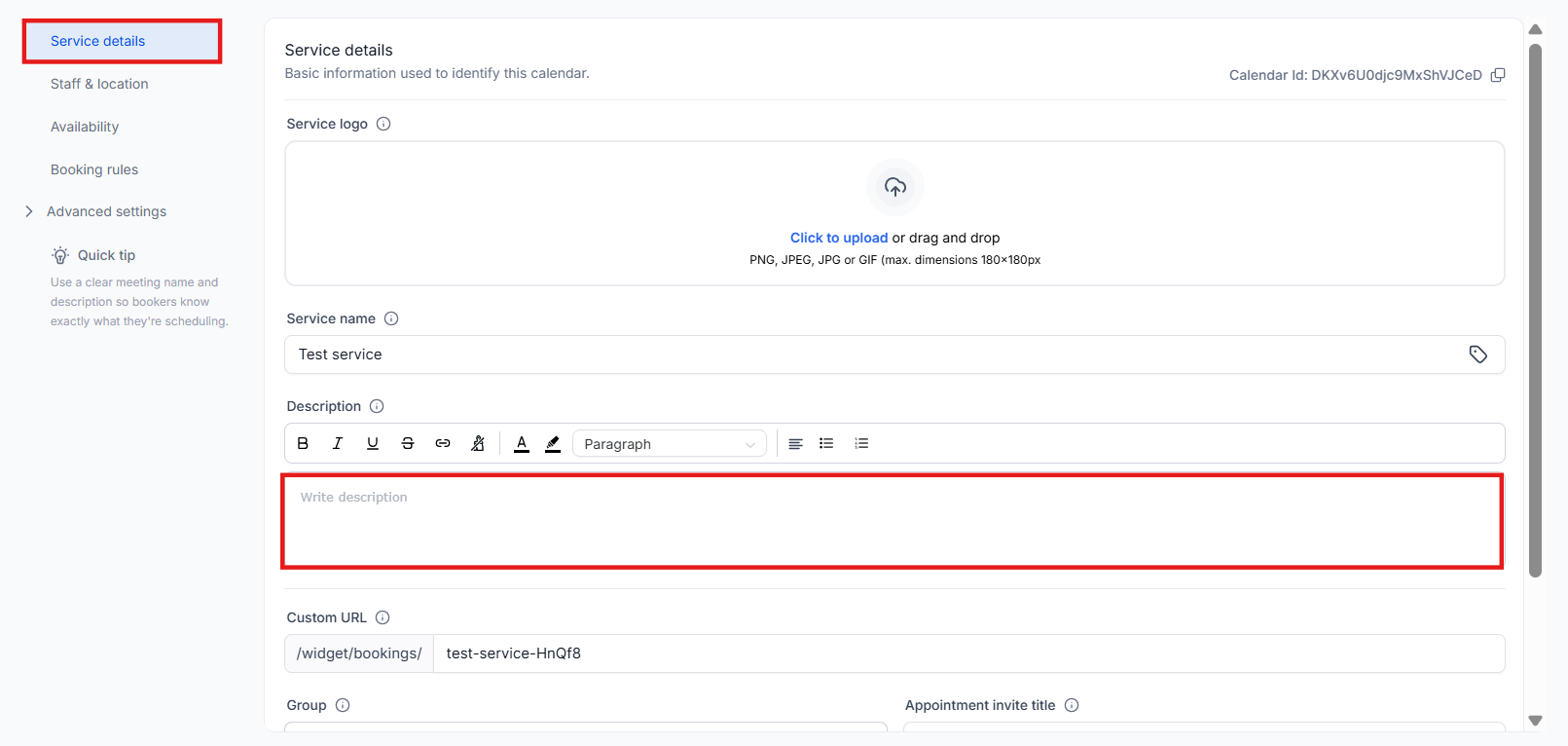This screenshot has width=1568, height=746.
Task: Click the 'Click to upload' logo link
Action: (838, 238)
